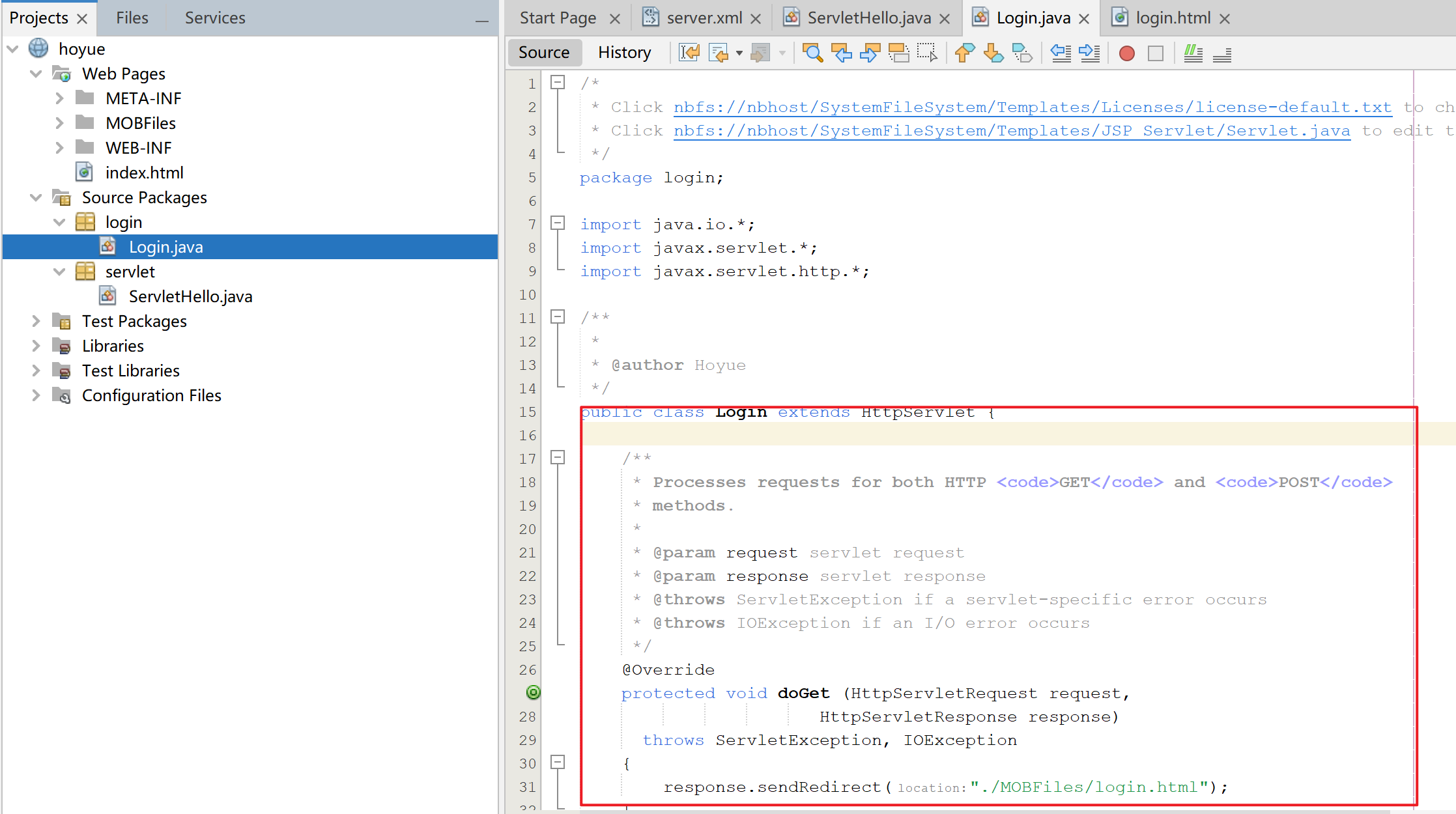Switch to History view

pyautogui.click(x=625, y=53)
